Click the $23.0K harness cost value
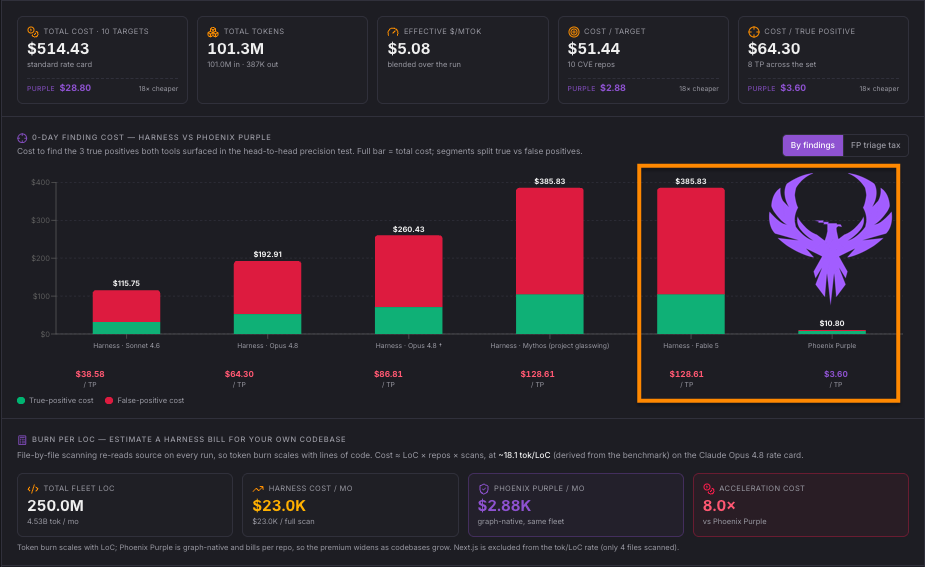Screen dimensions: 925x567 click(x=279, y=506)
